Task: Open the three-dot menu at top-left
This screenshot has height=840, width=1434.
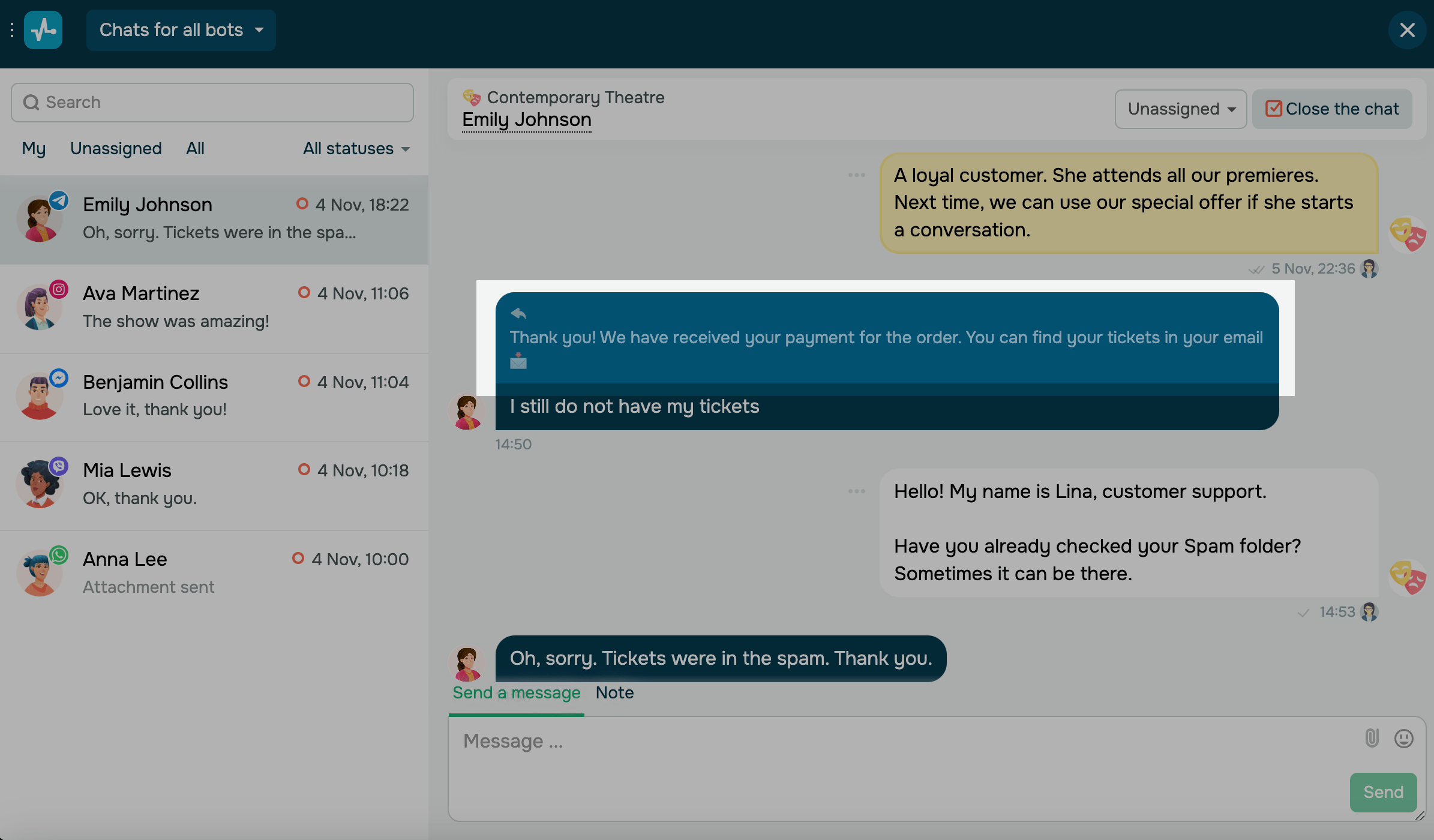Action: [12, 30]
